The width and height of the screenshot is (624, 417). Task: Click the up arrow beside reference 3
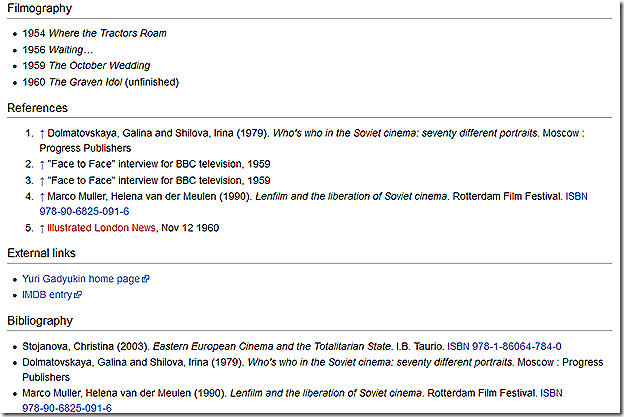(42, 180)
